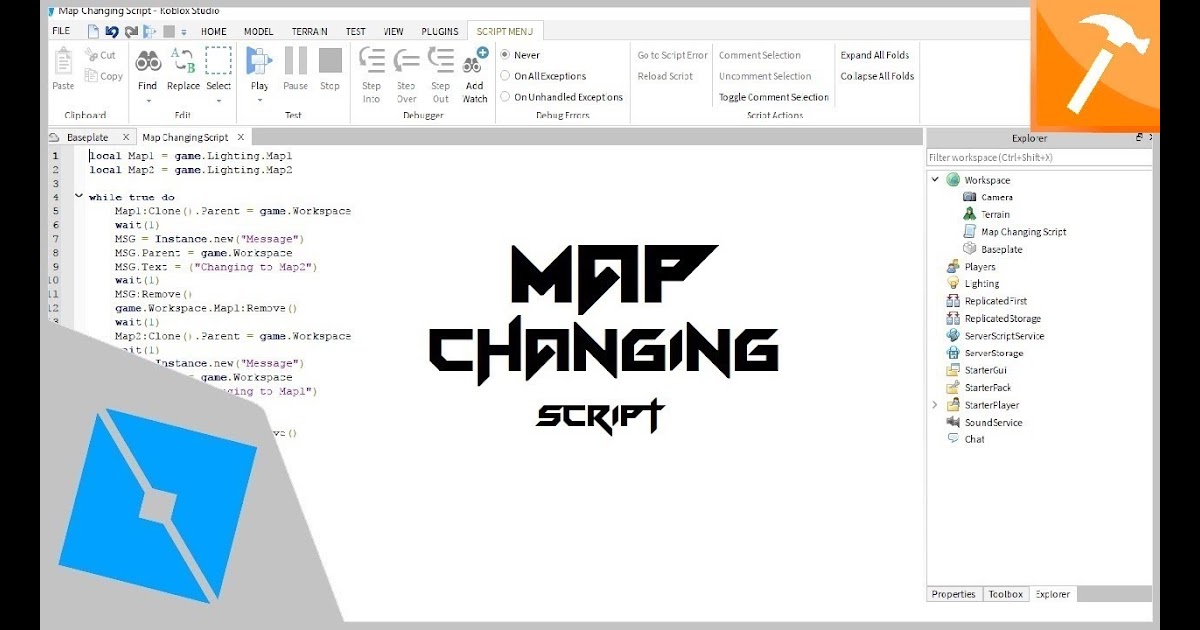The image size is (1200, 630).
Task: Click the Step Over debugger icon
Action: point(406,61)
